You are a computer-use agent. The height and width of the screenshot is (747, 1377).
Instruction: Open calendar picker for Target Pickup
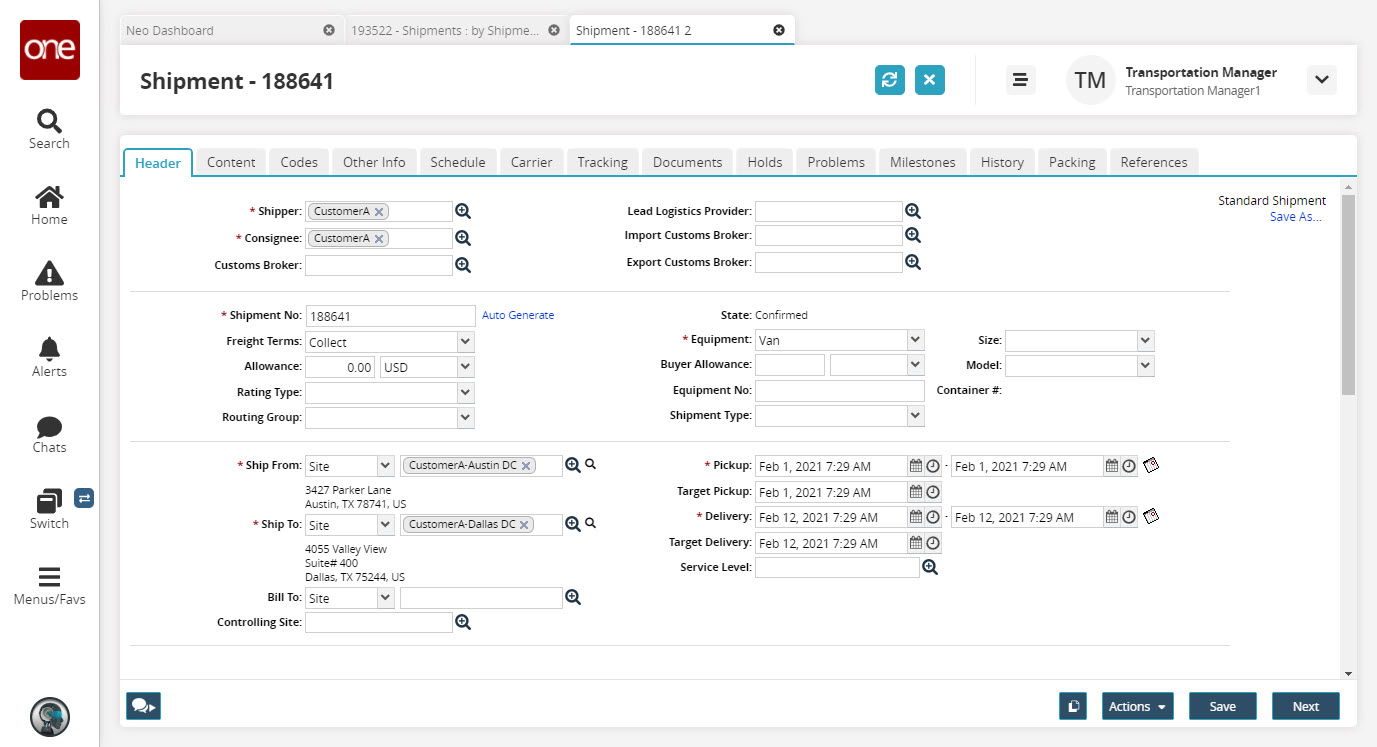tap(915, 492)
